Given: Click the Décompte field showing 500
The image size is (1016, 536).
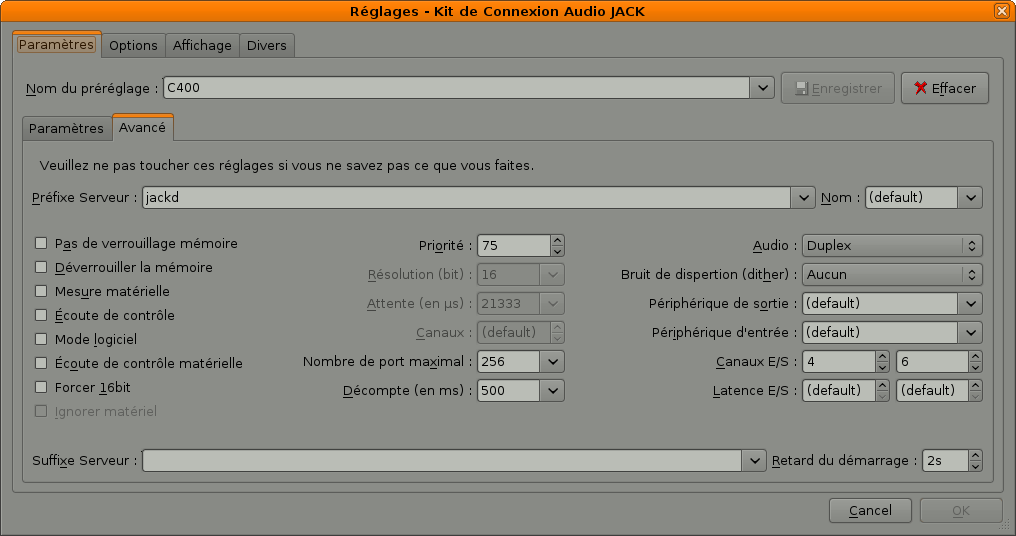Looking at the screenshot, I should click(x=509, y=391).
